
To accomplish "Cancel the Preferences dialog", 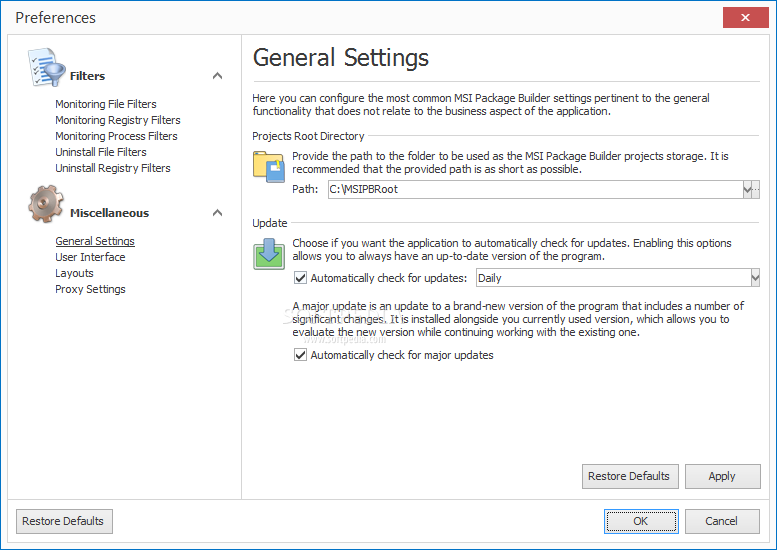I will click(722, 521).
